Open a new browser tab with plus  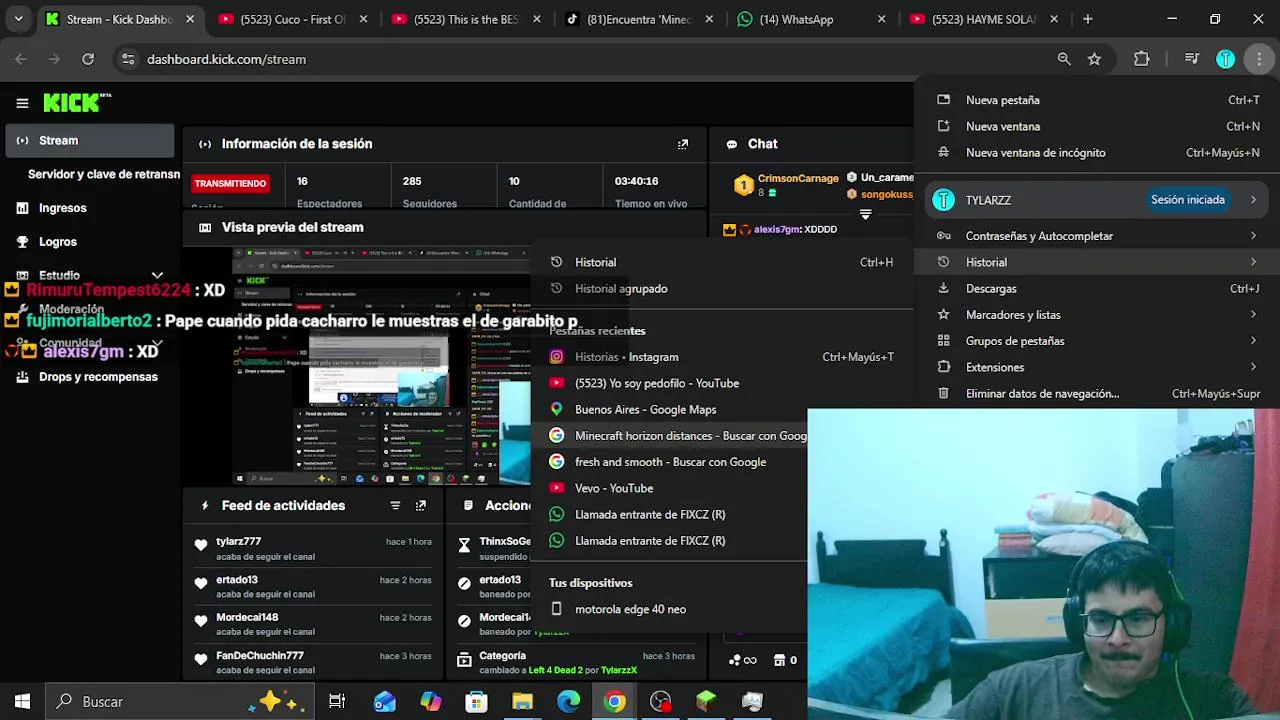[x=1088, y=19]
